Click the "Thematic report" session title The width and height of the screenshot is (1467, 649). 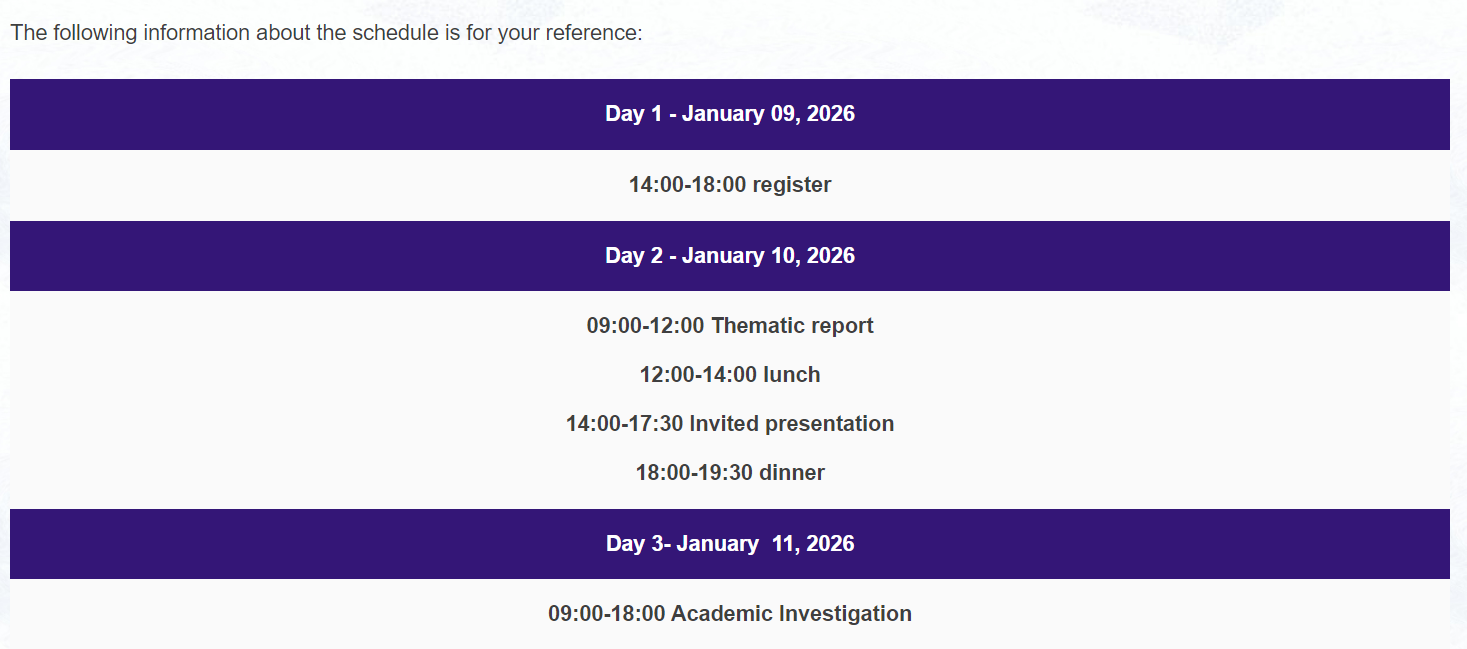(x=792, y=326)
